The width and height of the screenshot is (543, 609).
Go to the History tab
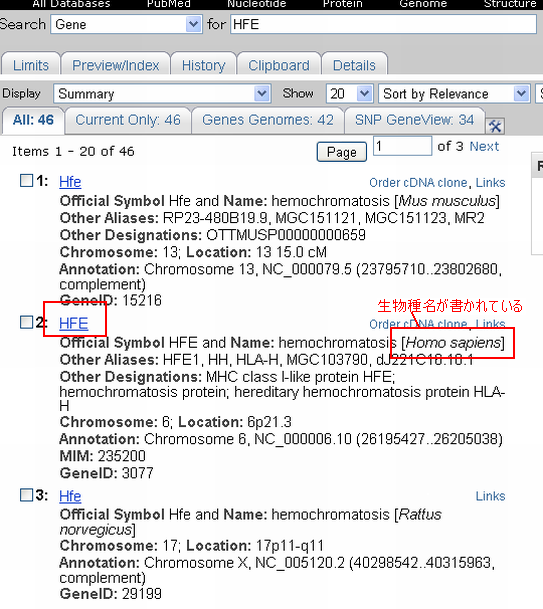click(204, 65)
